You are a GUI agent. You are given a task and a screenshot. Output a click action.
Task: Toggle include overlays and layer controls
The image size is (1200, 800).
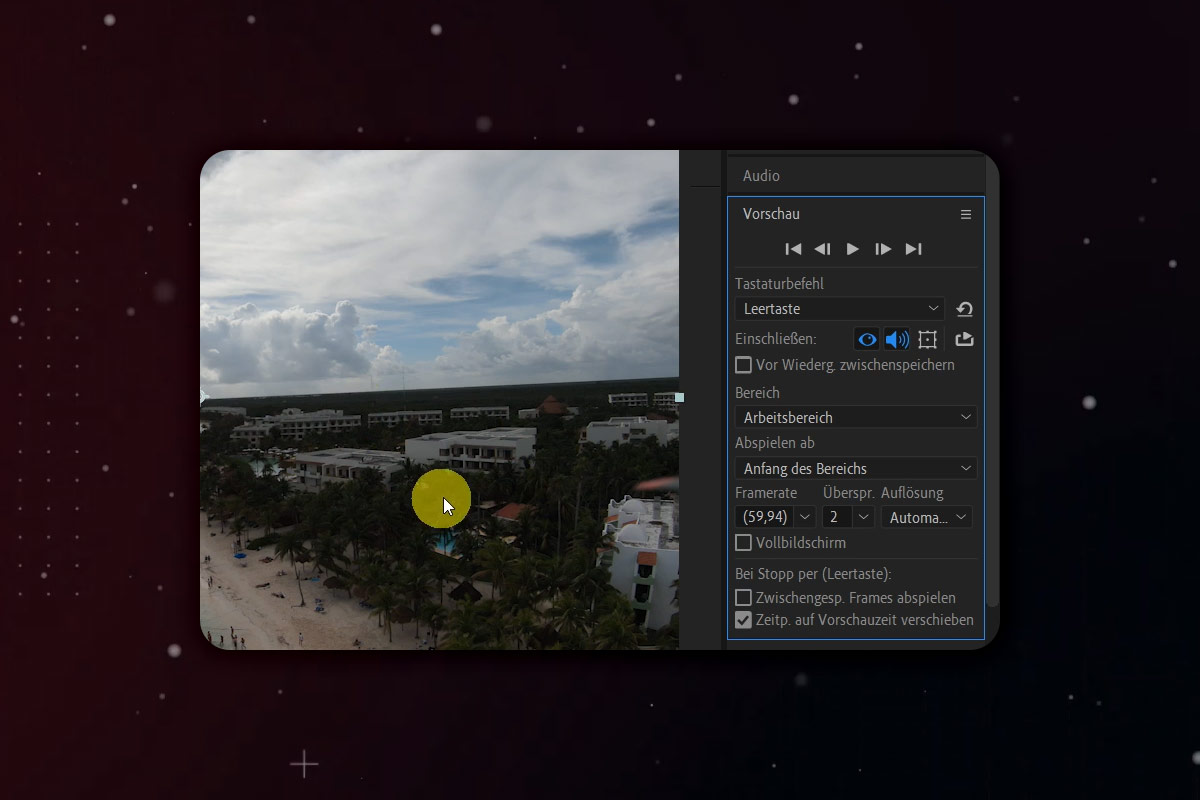[x=927, y=340]
